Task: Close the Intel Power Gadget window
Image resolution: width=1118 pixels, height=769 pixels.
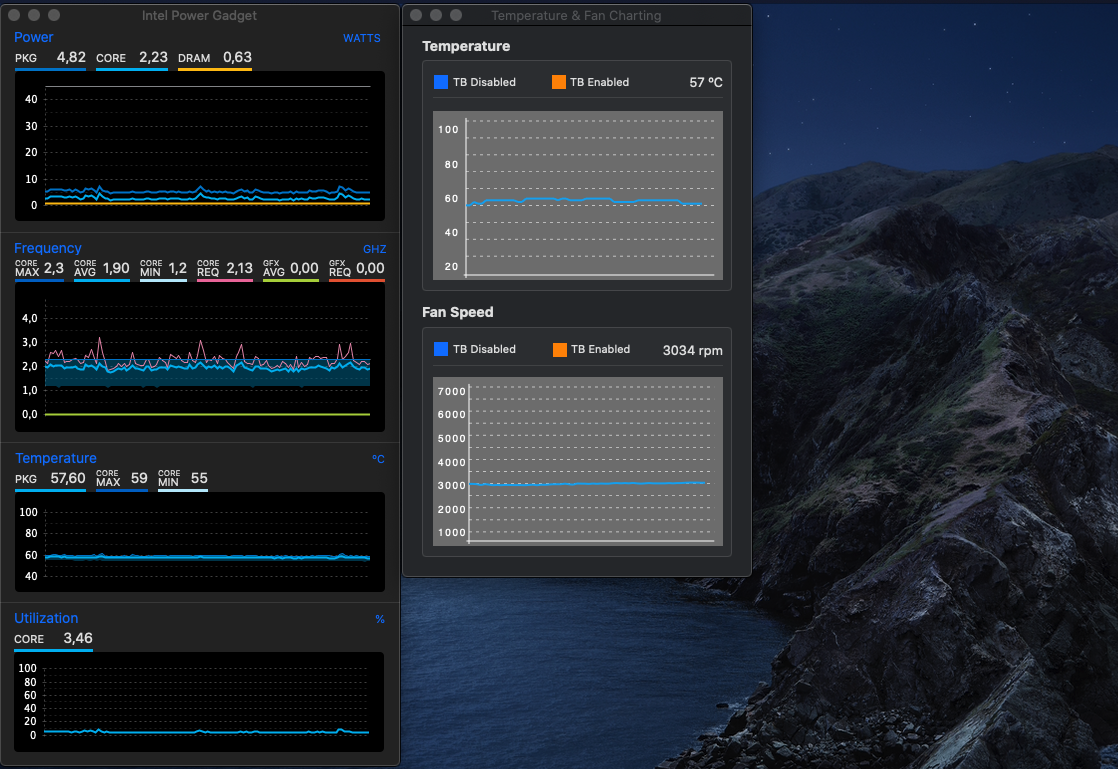Action: point(14,15)
